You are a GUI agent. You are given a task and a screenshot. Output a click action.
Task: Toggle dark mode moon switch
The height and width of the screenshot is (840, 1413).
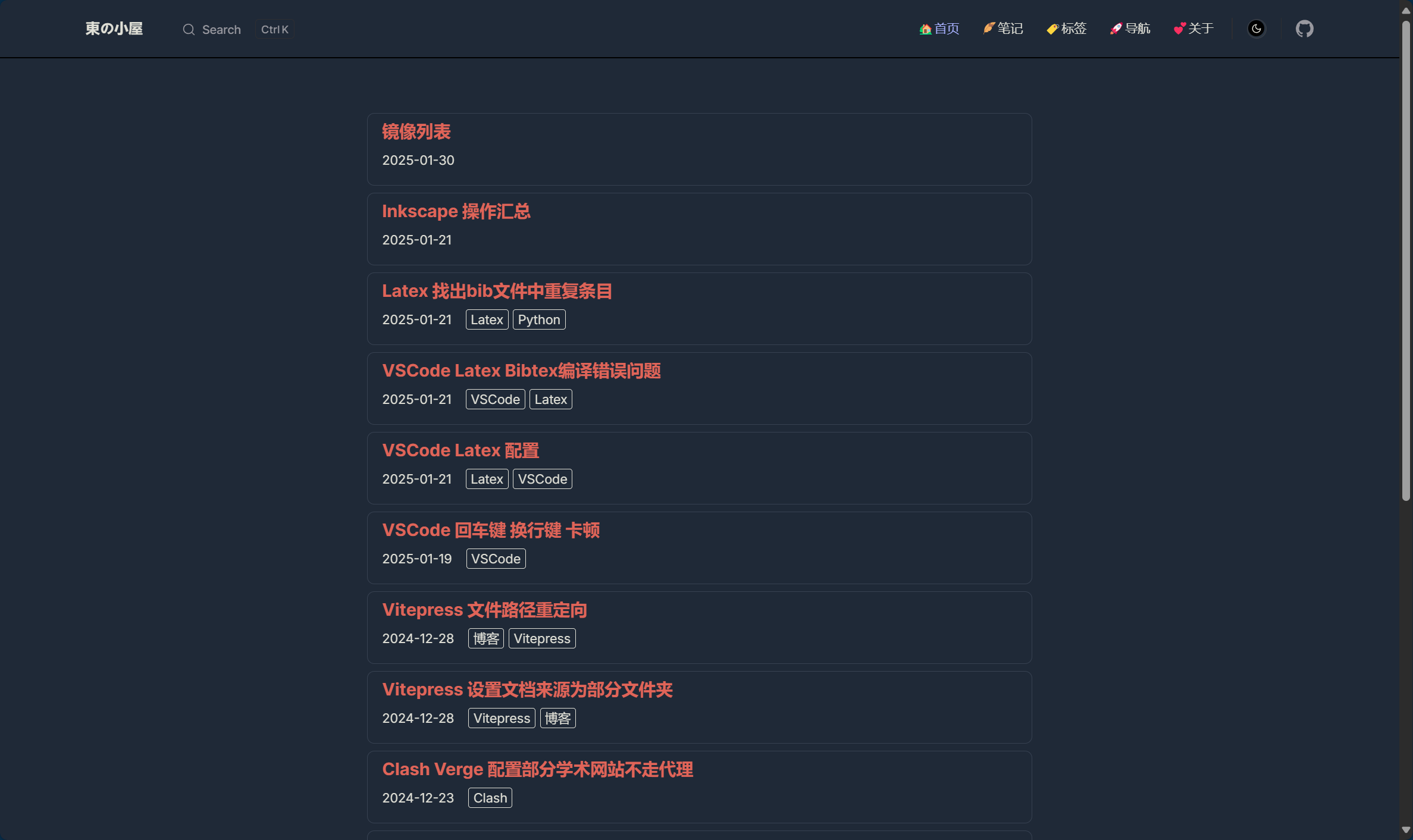[1256, 29]
